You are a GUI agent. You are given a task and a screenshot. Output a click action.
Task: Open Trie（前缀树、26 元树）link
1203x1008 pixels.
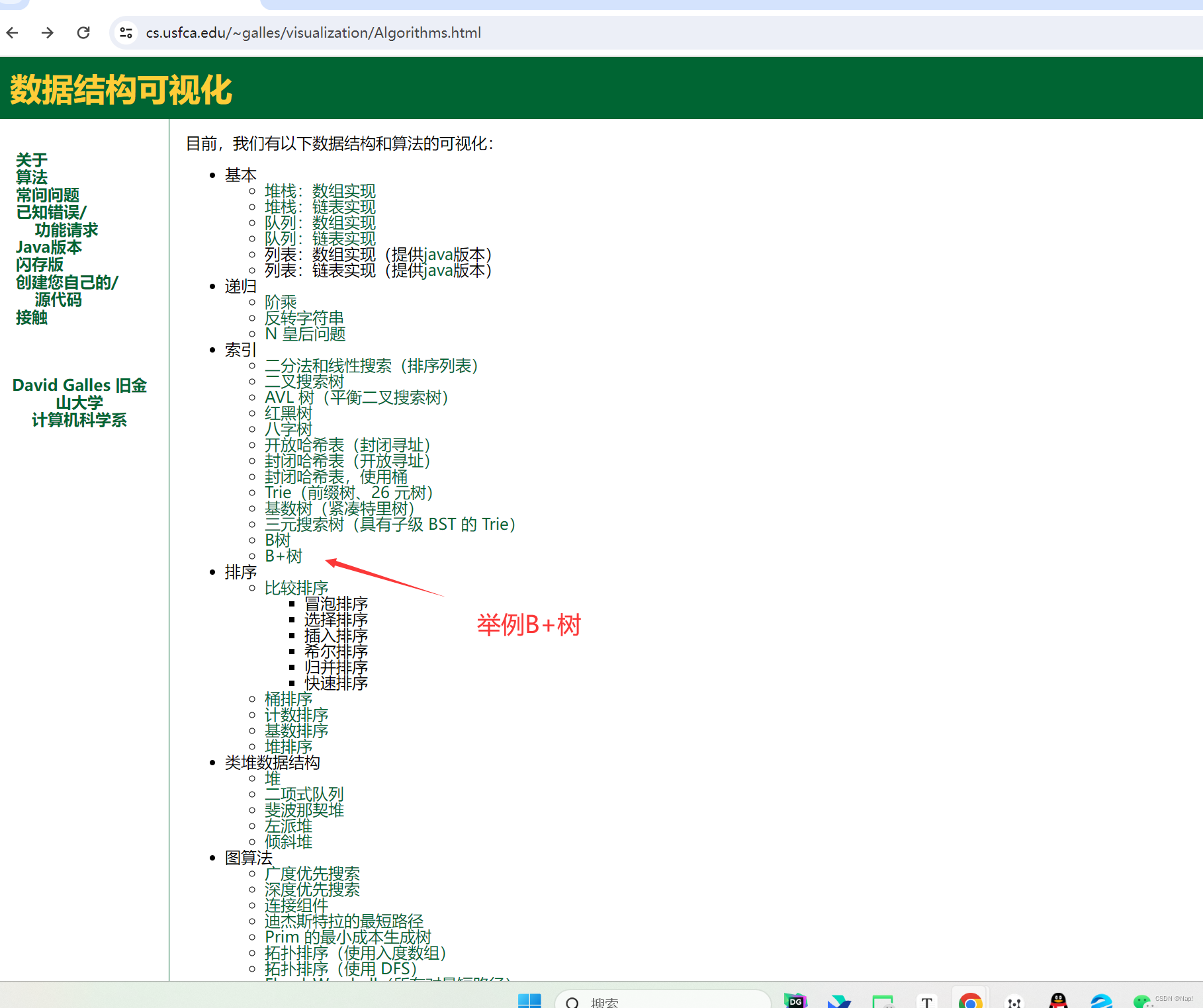coord(349,493)
